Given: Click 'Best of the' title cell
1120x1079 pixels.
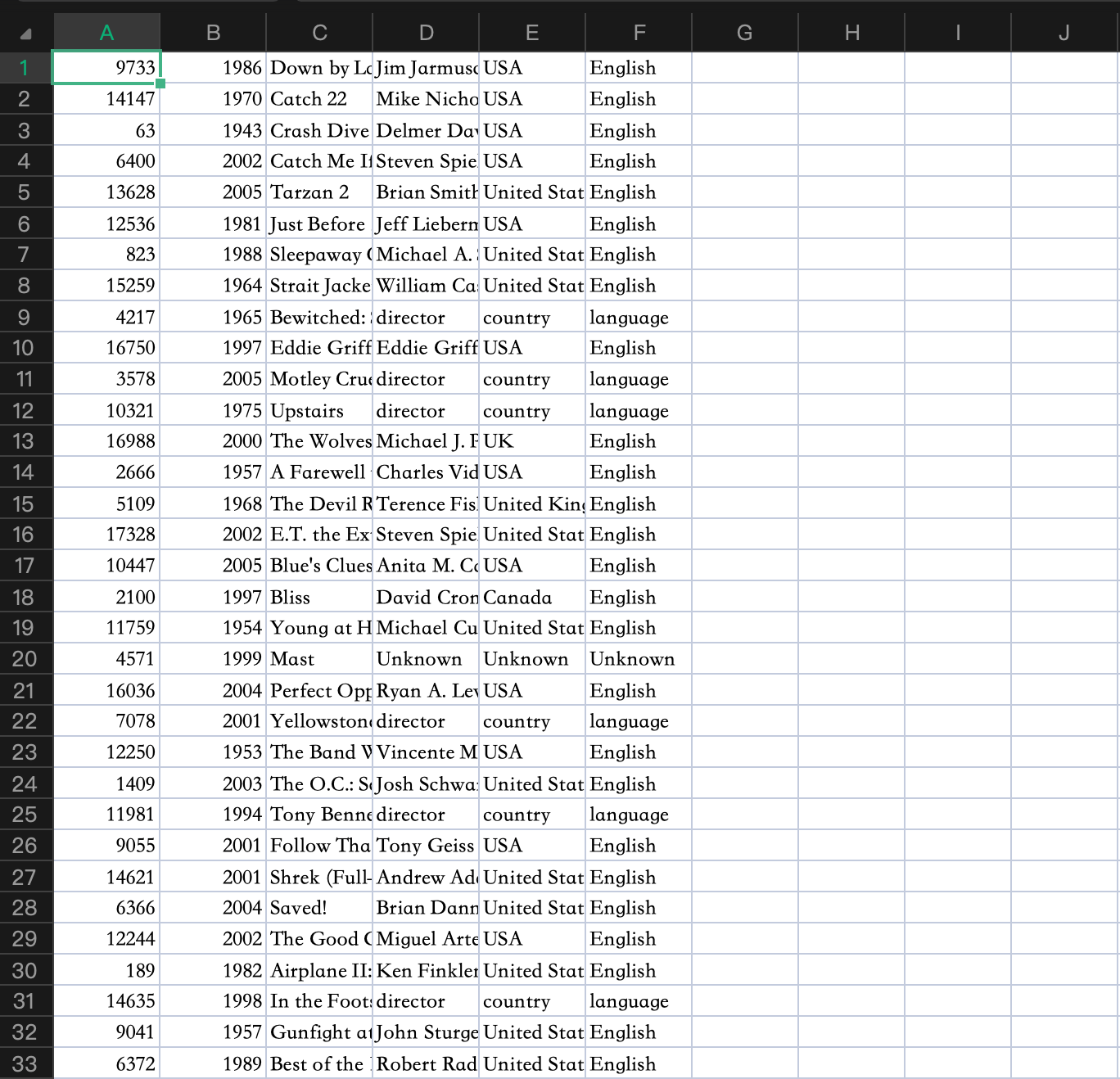Looking at the screenshot, I should pos(319,1063).
